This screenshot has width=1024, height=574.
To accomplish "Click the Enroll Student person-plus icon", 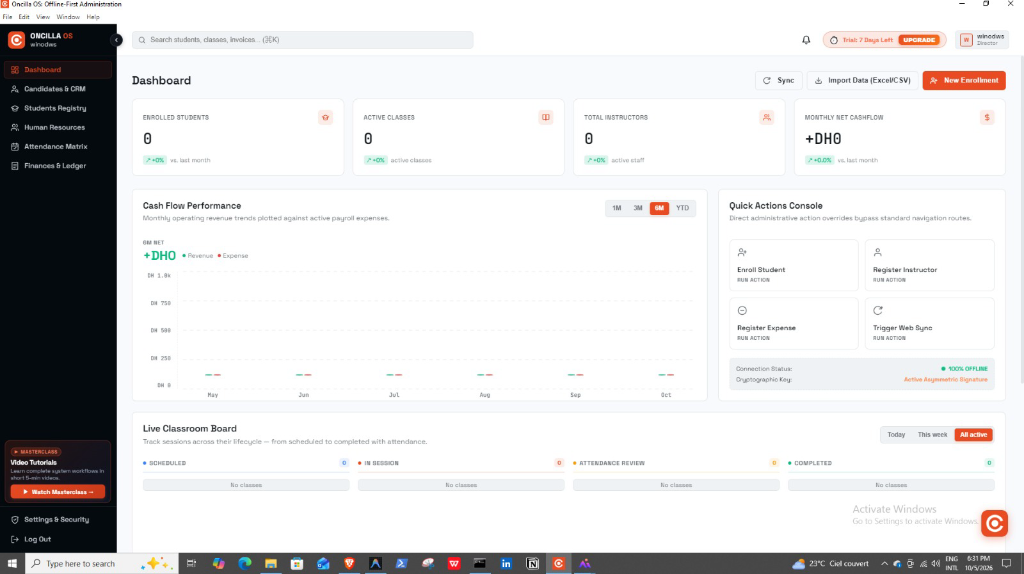I will 742,252.
